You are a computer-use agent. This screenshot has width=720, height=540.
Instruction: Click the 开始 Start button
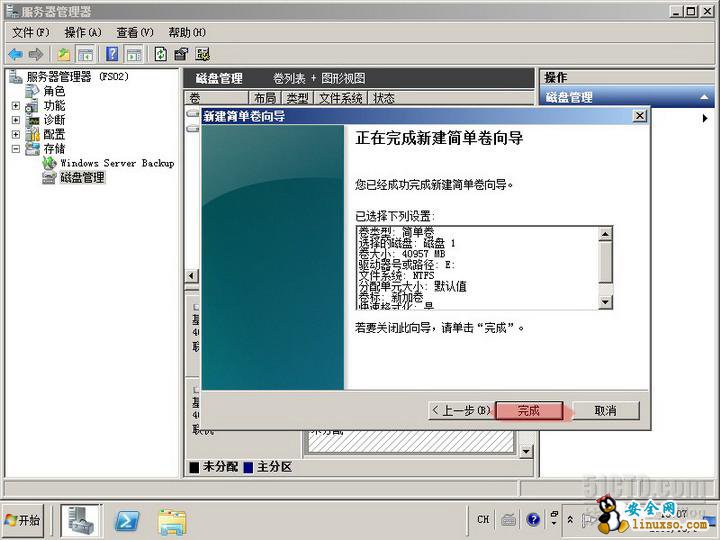tap(24, 520)
